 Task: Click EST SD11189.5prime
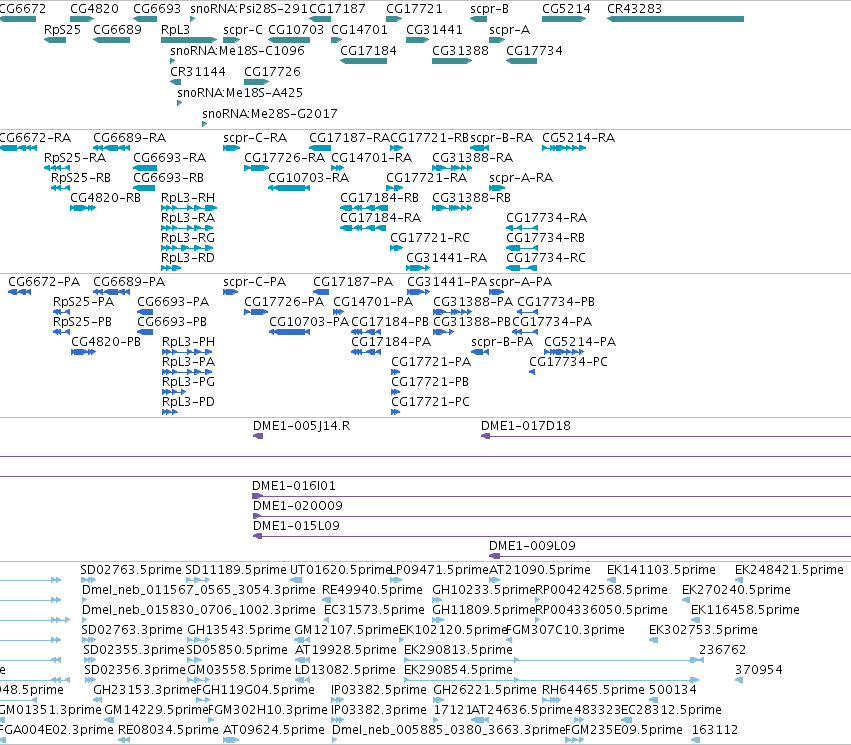coord(236,570)
